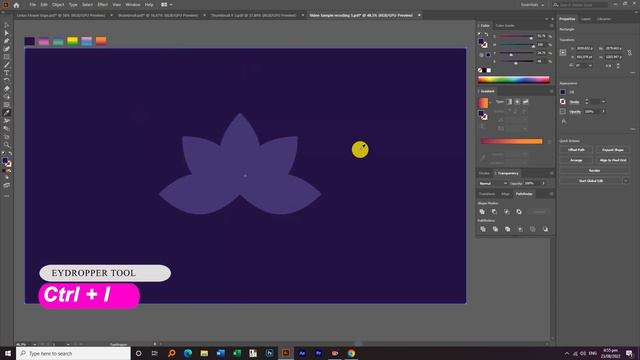Switch to the Align panel tab
640x360 pixels.
[505, 194]
